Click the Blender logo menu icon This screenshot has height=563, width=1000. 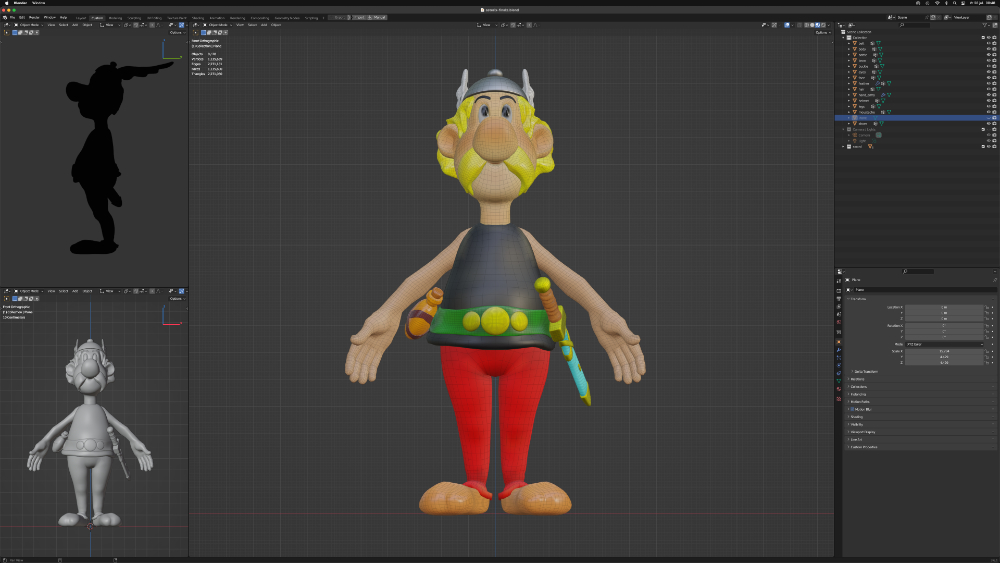tap(4, 17)
